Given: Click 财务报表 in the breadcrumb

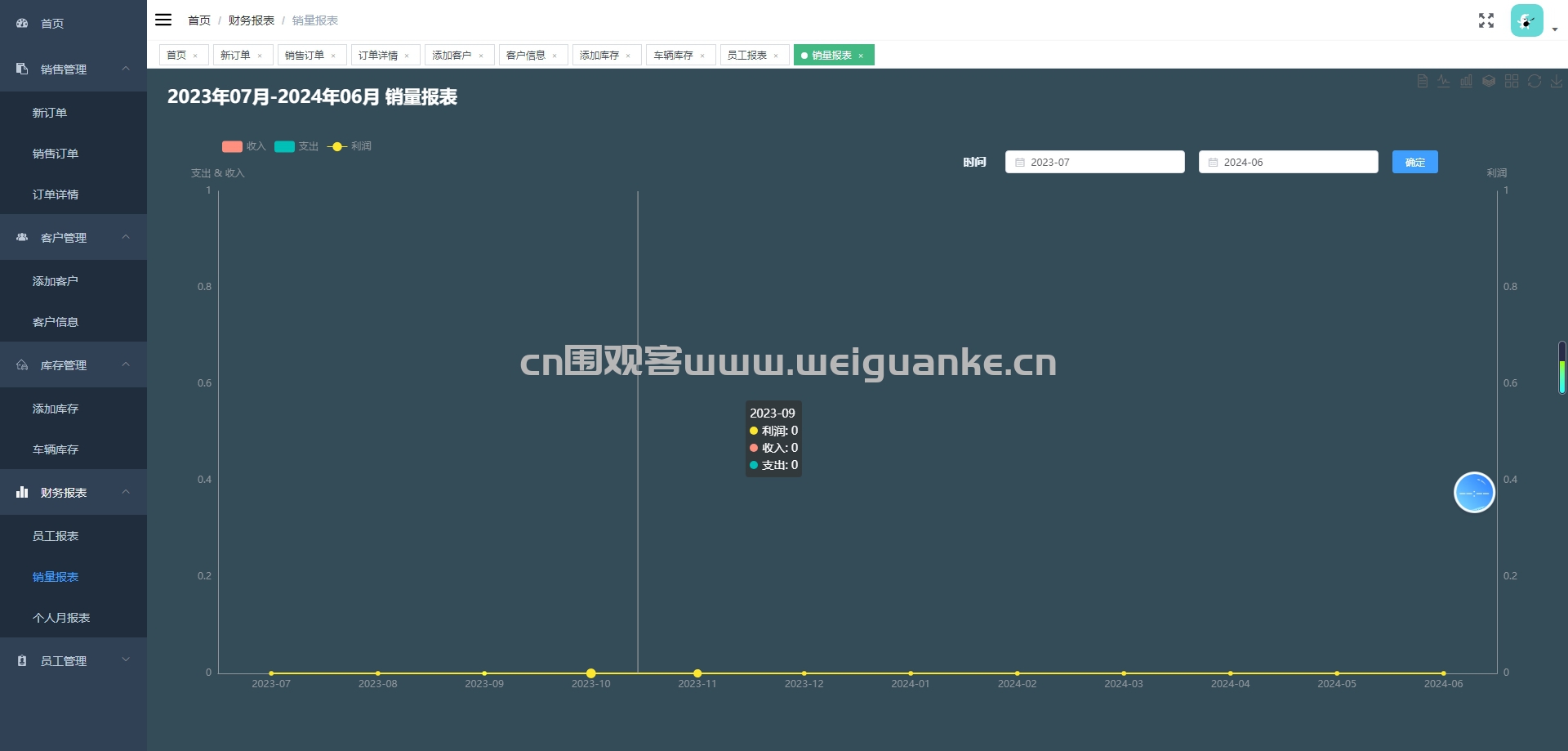Looking at the screenshot, I should tap(252, 20).
